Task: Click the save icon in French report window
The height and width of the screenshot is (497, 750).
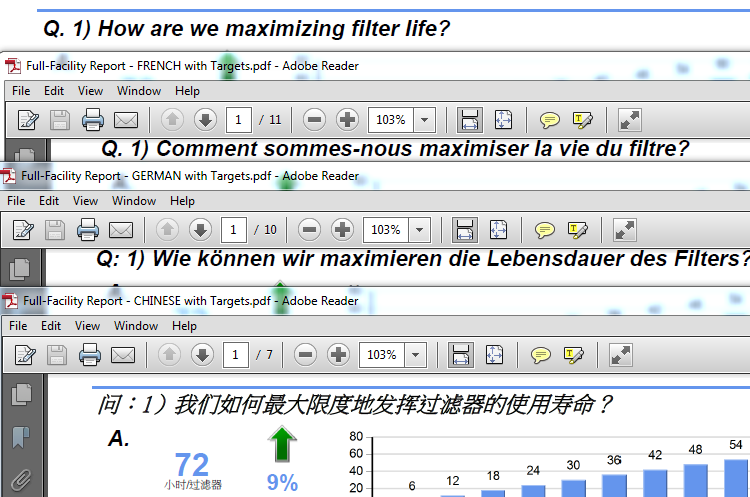Action: click(60, 120)
